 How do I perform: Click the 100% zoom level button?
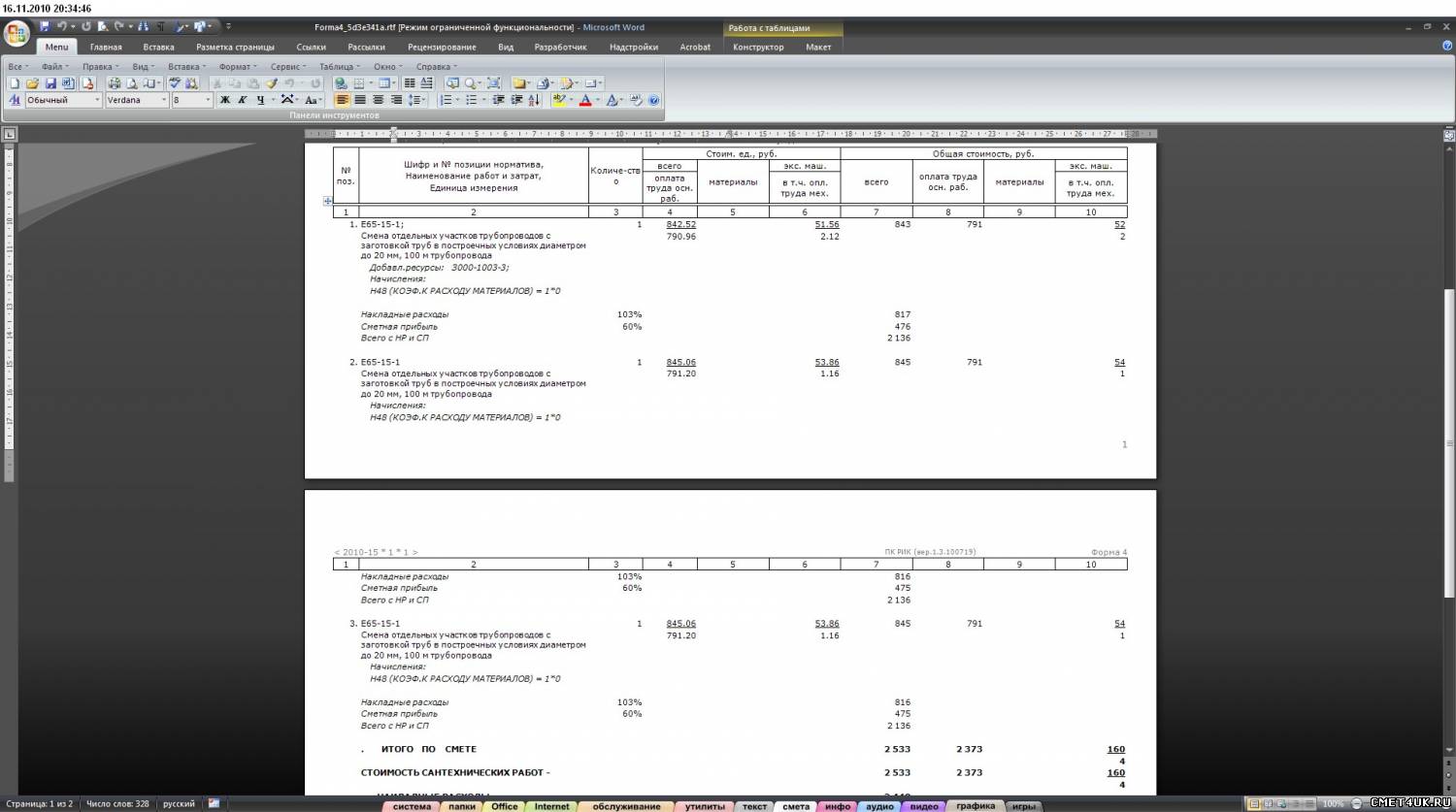tap(1333, 804)
